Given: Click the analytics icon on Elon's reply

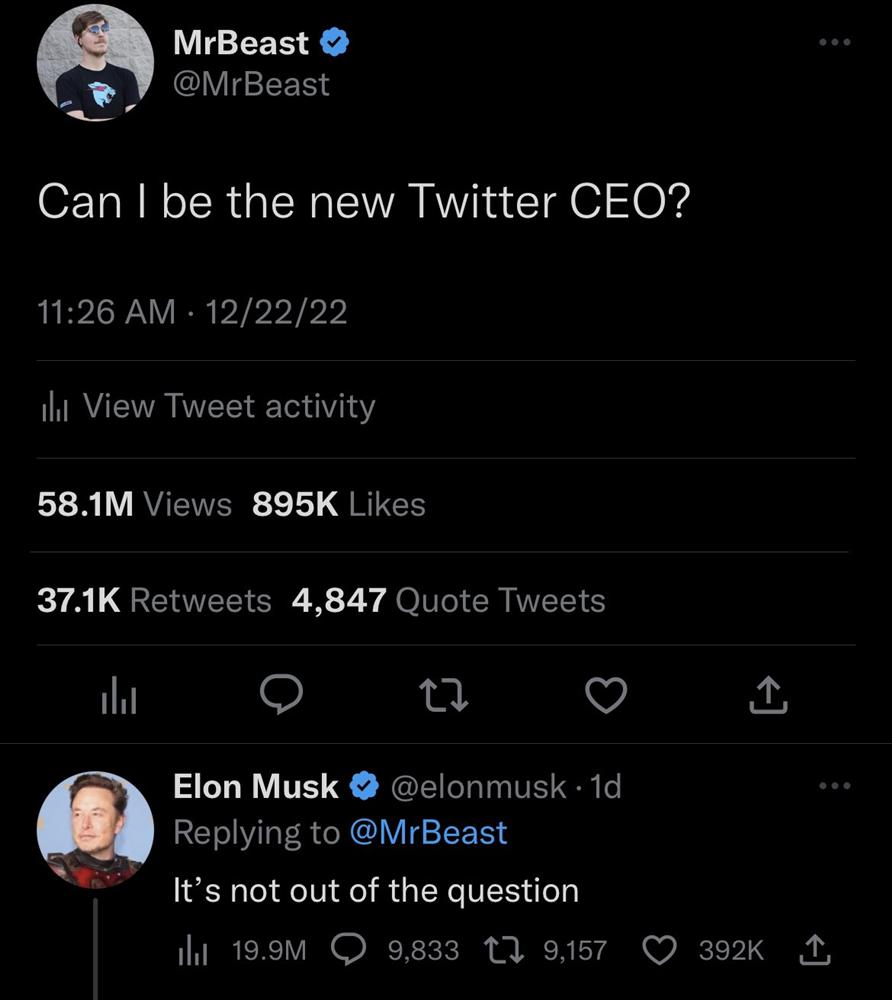Looking at the screenshot, I should [193, 948].
